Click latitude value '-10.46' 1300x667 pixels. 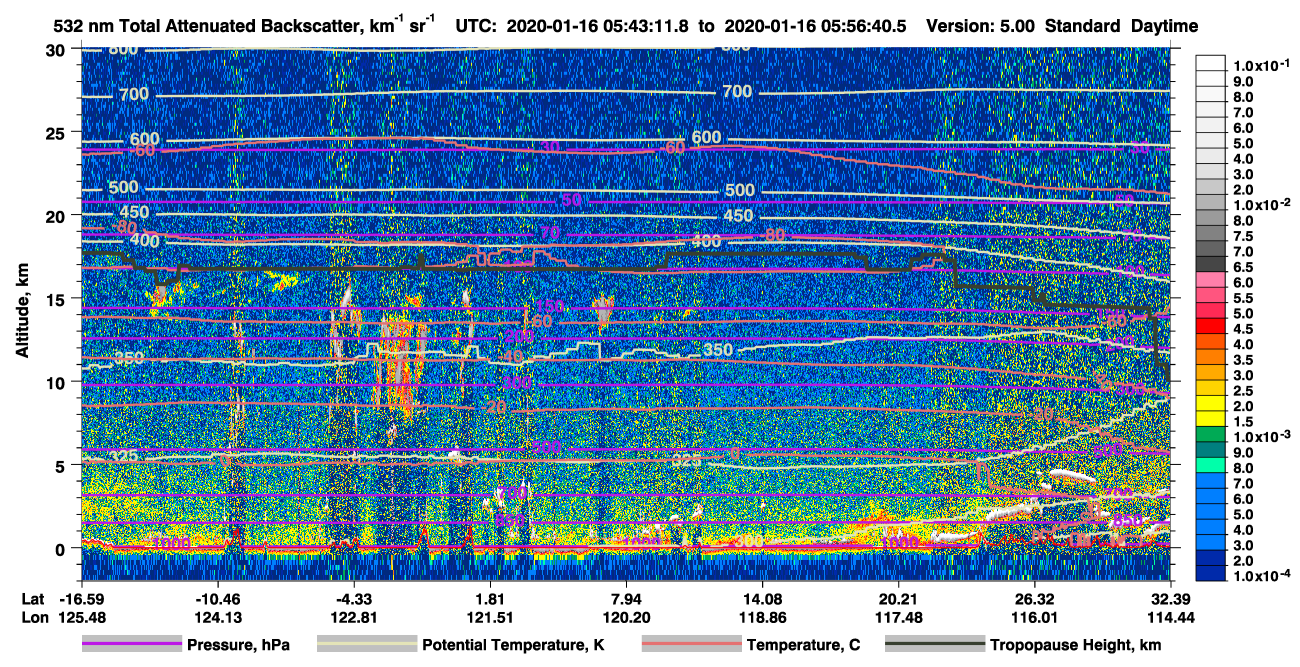pyautogui.click(x=217, y=599)
